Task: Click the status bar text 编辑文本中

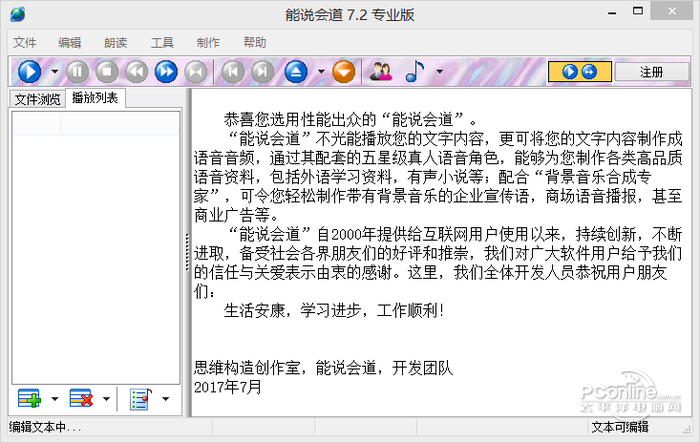Action: click(x=45, y=427)
